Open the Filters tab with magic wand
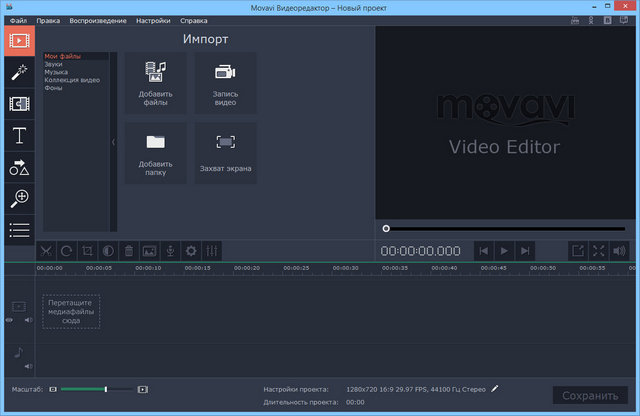Image resolution: width=640 pixels, height=416 pixels. point(19,71)
